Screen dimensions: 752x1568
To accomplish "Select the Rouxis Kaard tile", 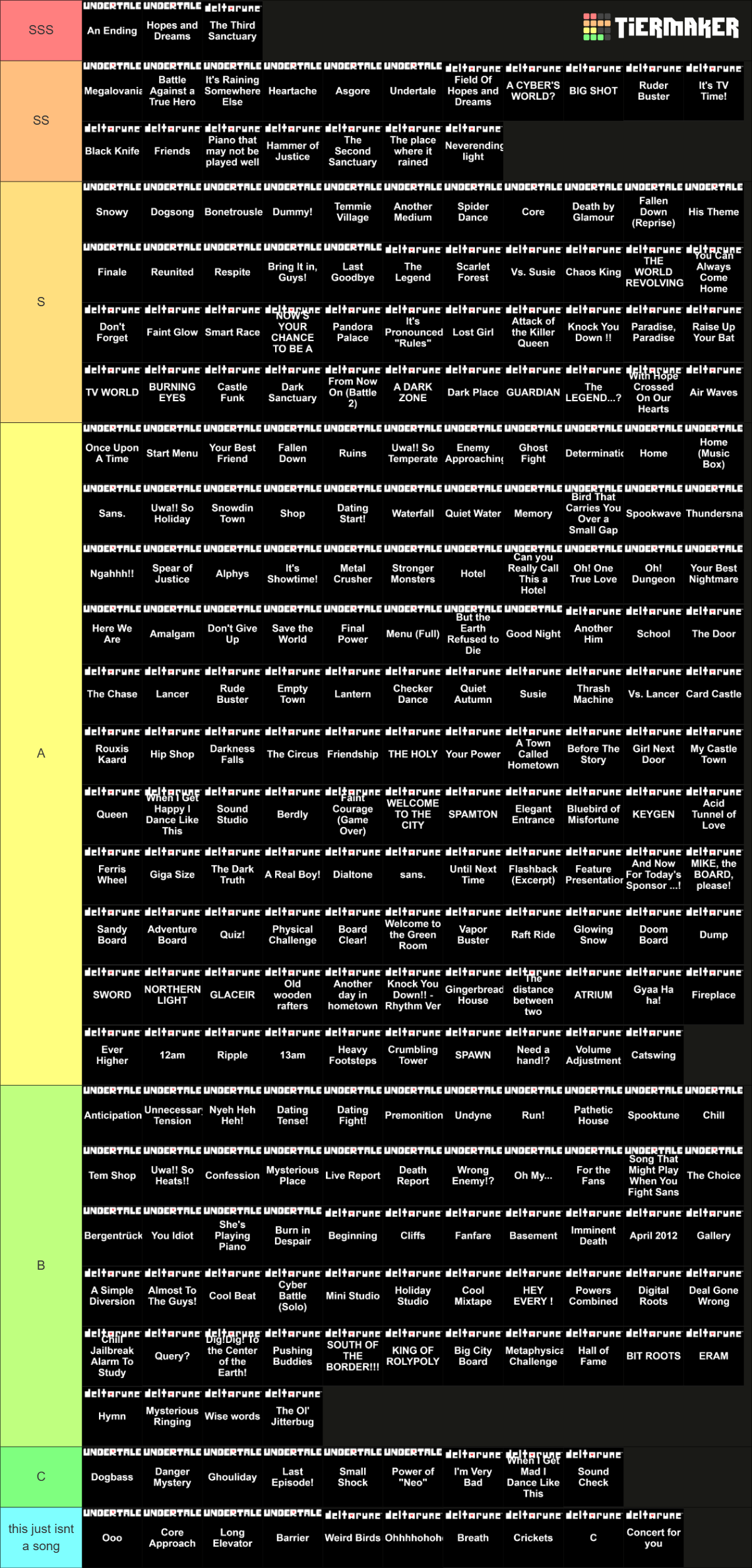I will (x=112, y=754).
